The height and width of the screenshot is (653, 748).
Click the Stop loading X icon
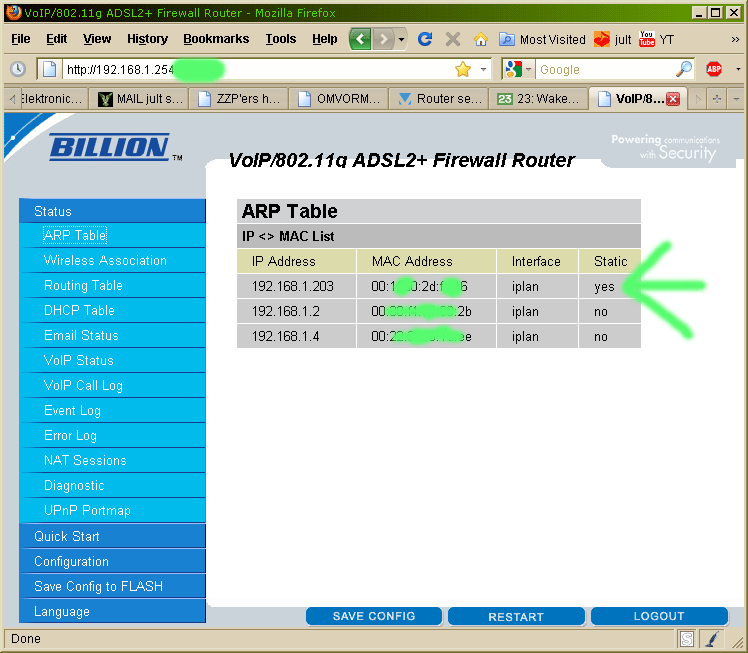tap(453, 39)
